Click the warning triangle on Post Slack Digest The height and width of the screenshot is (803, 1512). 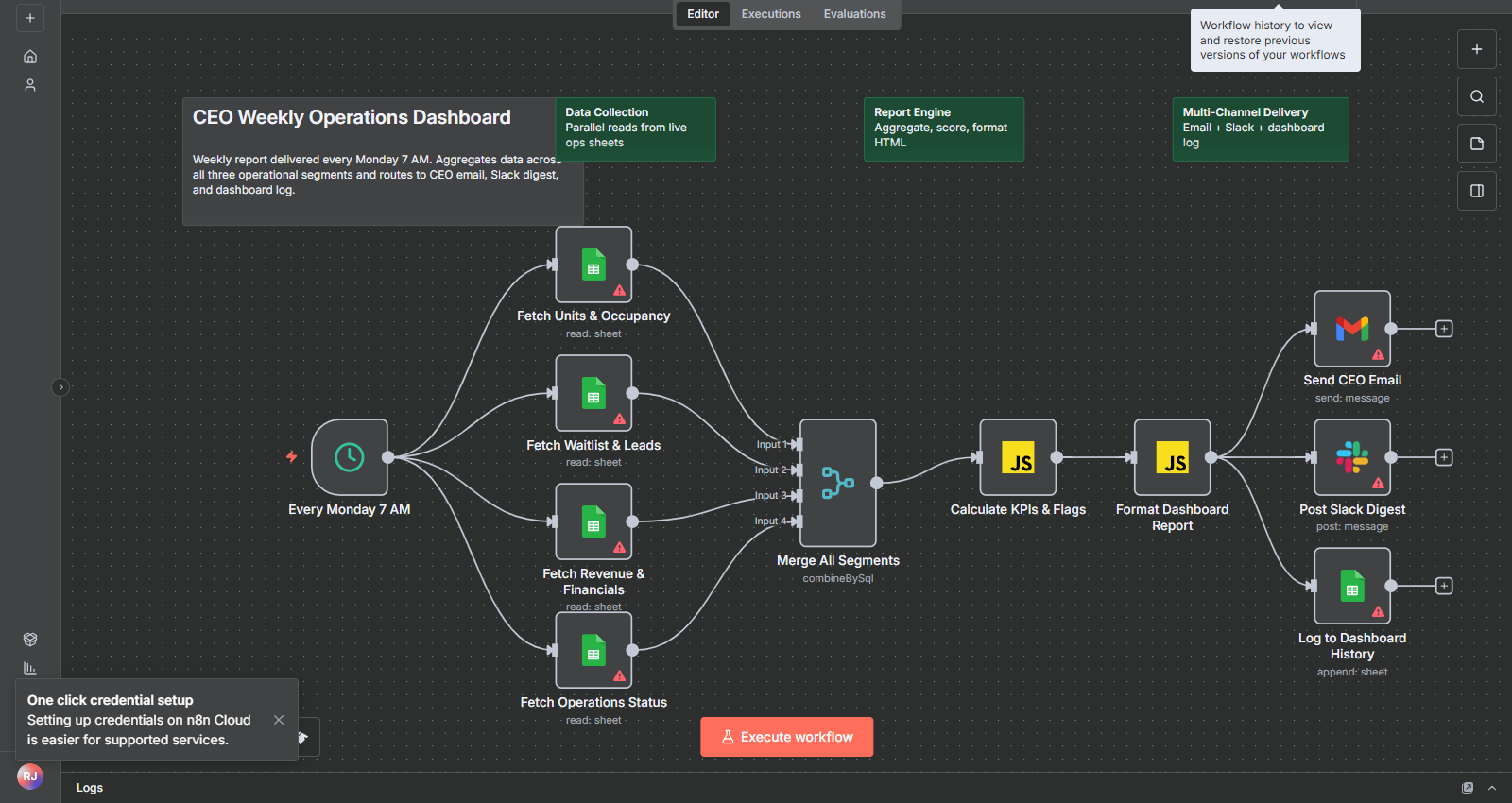coord(1378,484)
